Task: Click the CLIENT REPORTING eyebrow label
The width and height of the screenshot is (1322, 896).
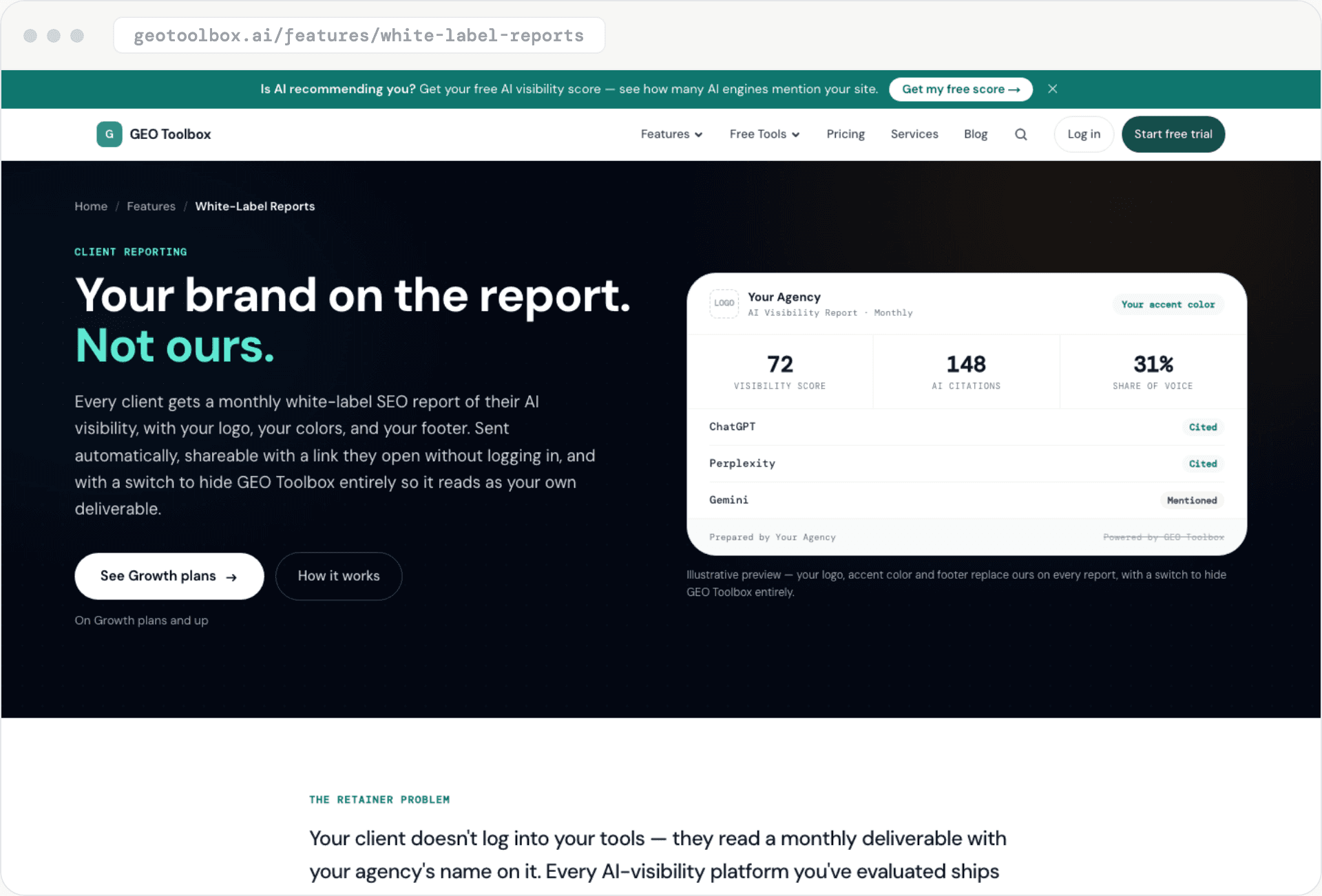Action: (131, 252)
